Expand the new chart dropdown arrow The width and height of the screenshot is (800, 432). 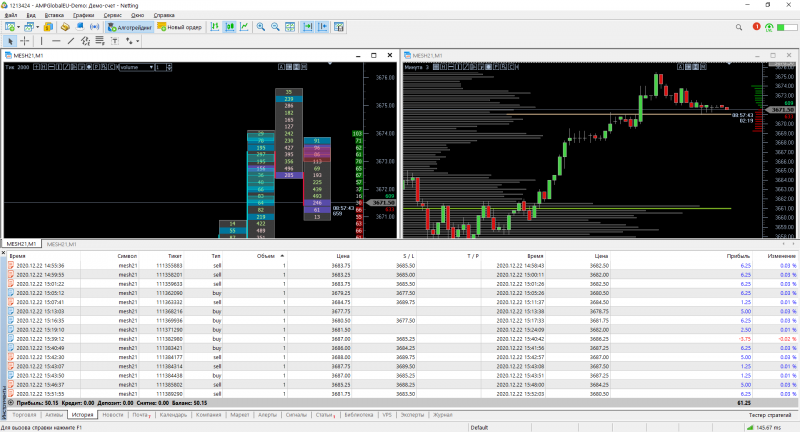click(x=18, y=27)
